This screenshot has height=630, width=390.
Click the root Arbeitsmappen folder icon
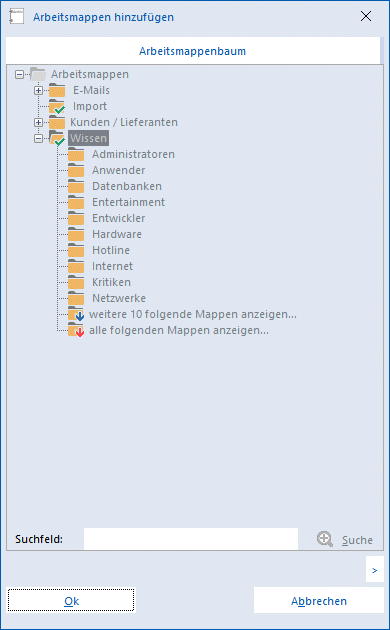tap(38, 74)
